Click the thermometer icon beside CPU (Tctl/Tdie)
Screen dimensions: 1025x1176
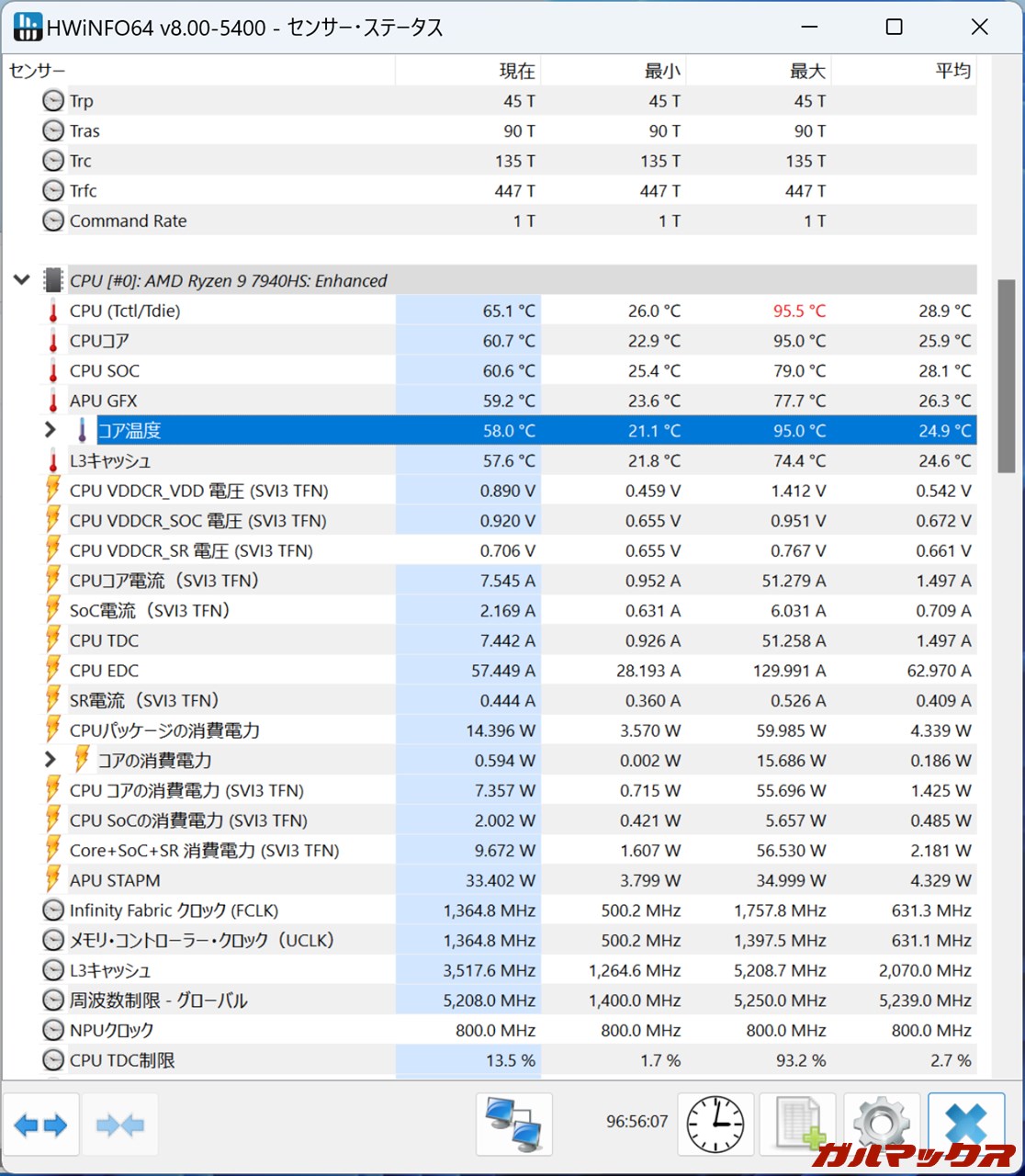[x=53, y=311]
